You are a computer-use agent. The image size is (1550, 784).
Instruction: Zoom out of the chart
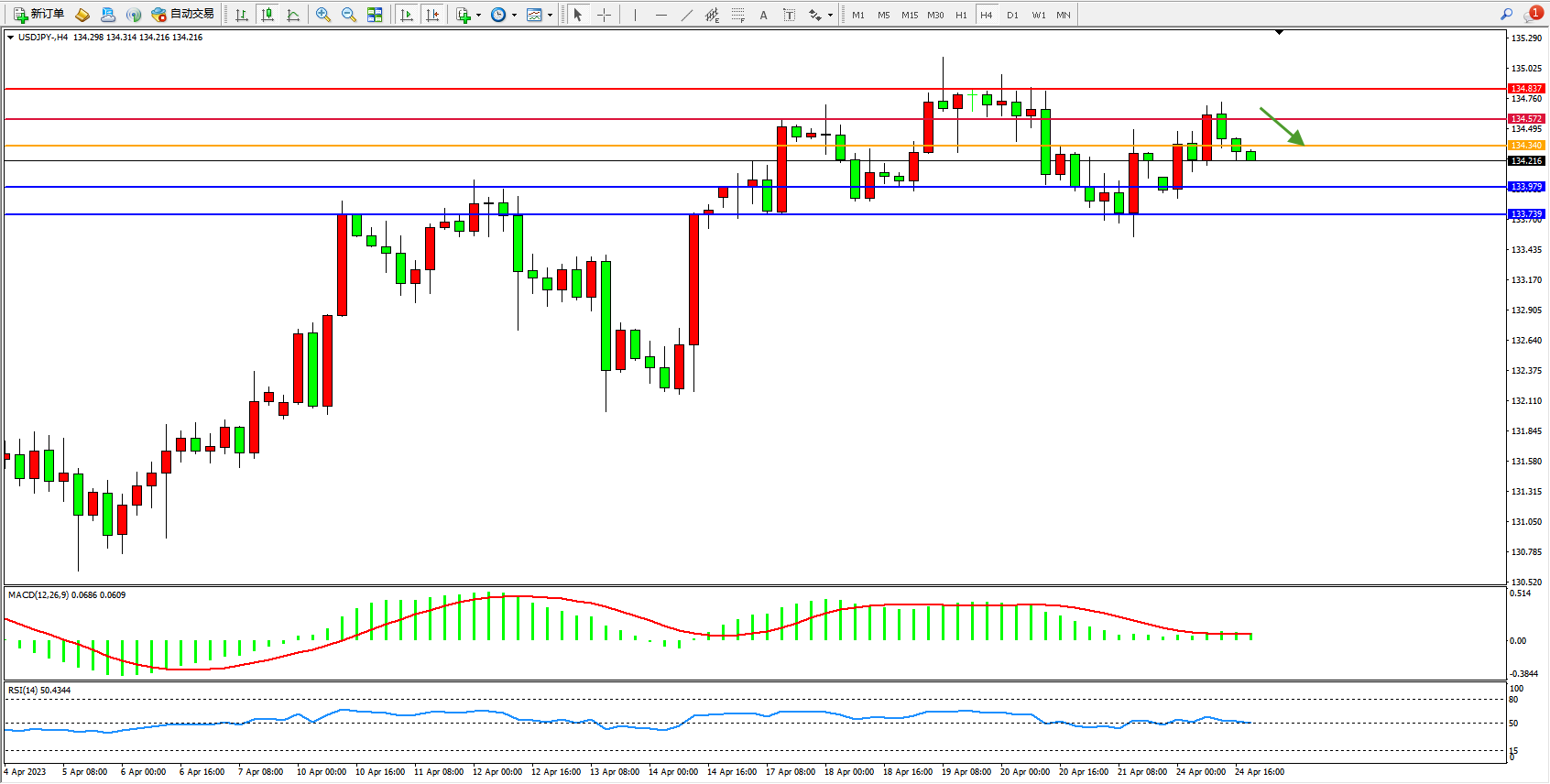point(349,15)
